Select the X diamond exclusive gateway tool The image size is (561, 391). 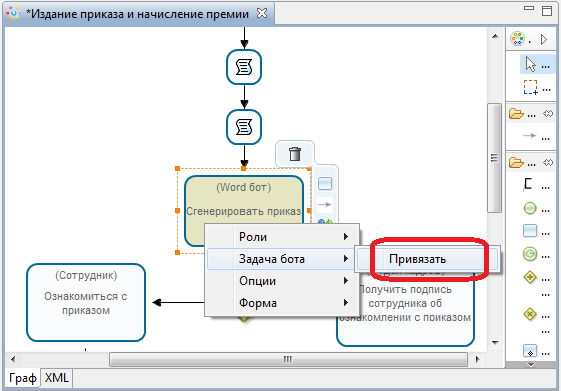[530, 314]
